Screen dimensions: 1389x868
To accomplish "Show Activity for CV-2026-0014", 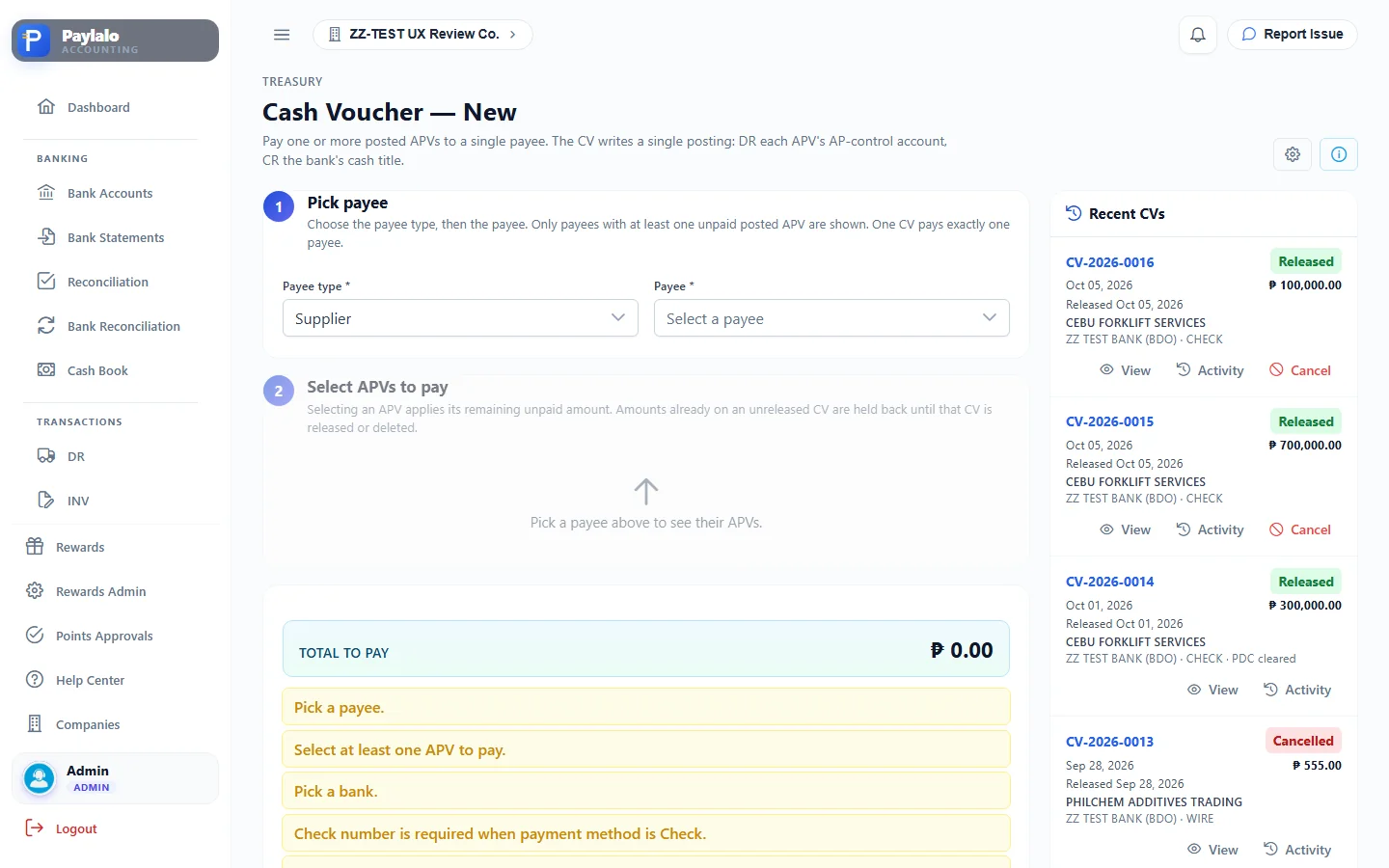I will point(1297,690).
